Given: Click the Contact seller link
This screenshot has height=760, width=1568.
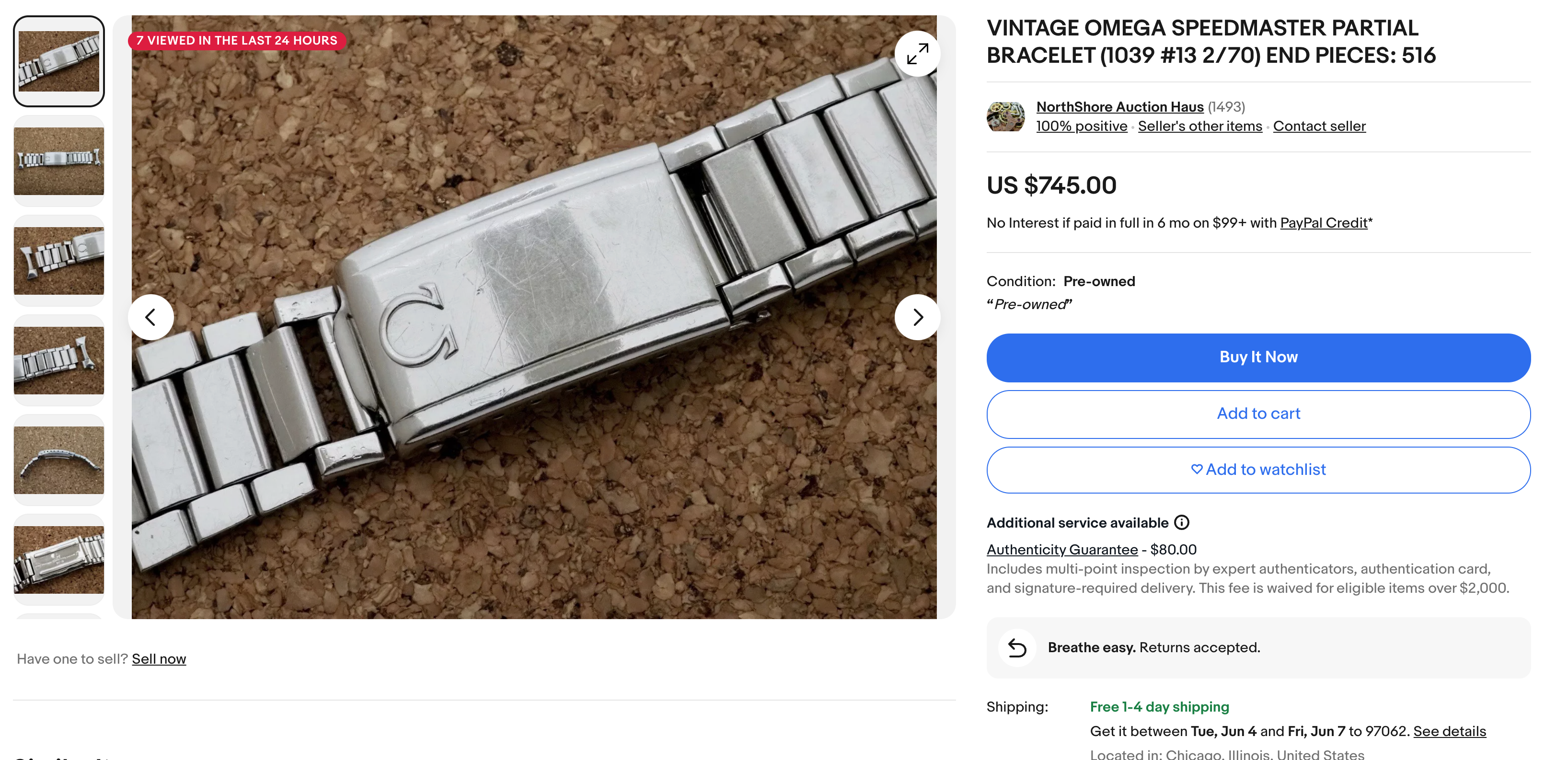Looking at the screenshot, I should pyautogui.click(x=1319, y=127).
